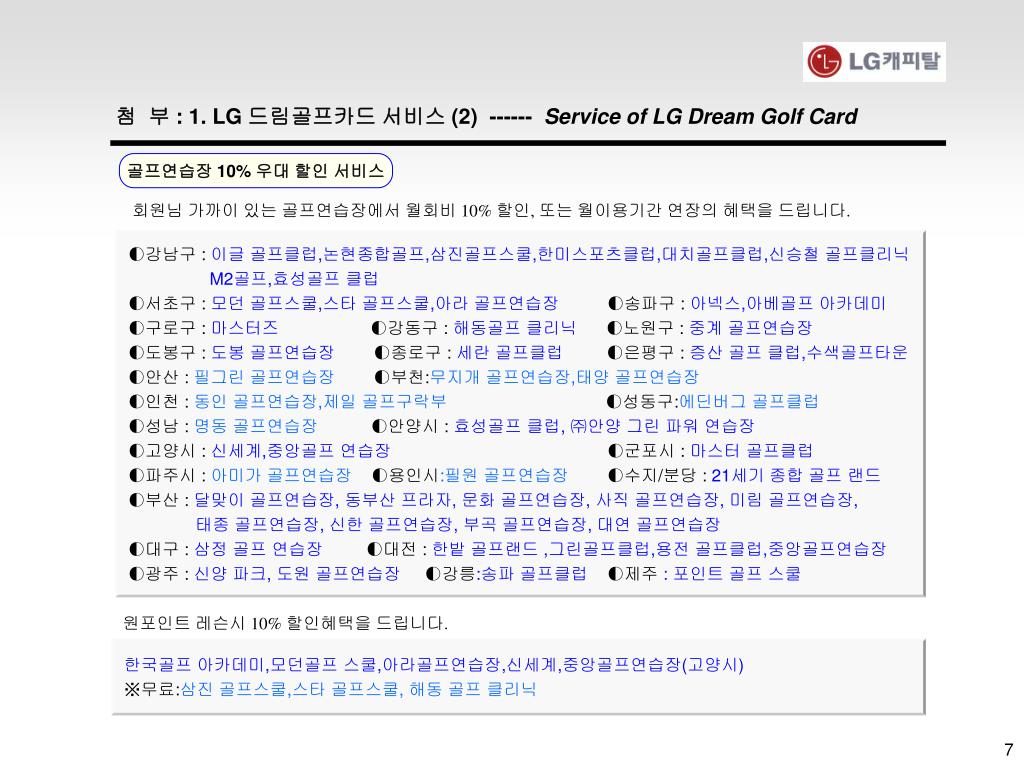This screenshot has width=1024, height=768.
Task: Click '필그린 골프연습장' in the 안산 row
Action: click(x=264, y=377)
